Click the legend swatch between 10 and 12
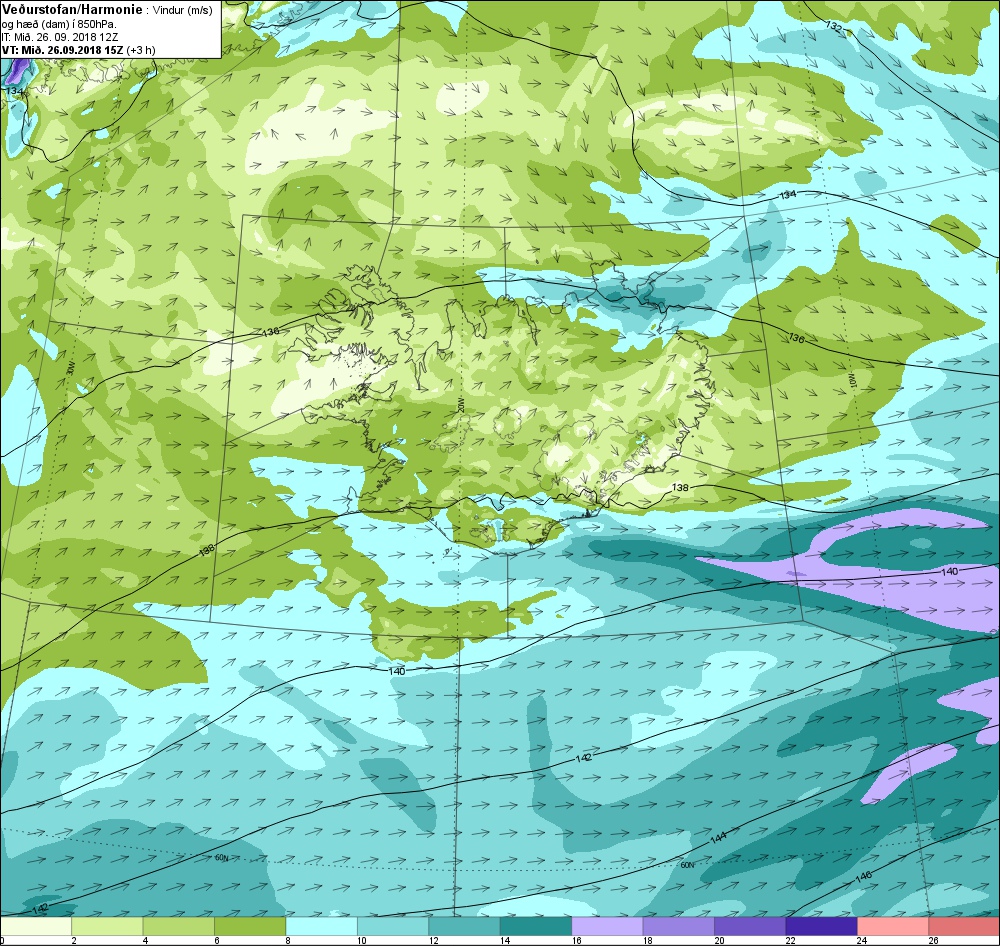 point(393,926)
